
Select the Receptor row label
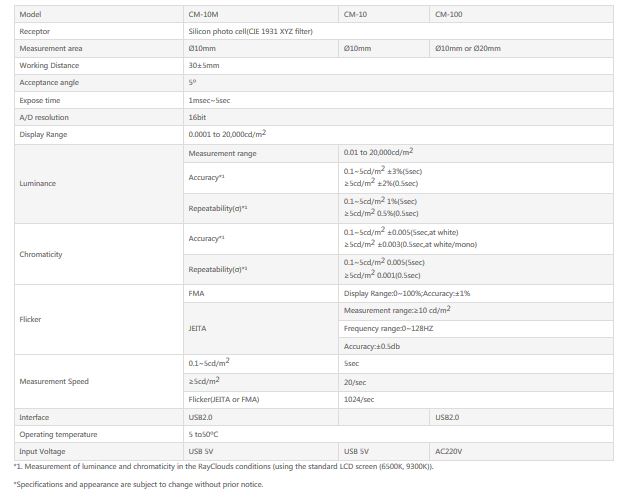tap(35, 31)
